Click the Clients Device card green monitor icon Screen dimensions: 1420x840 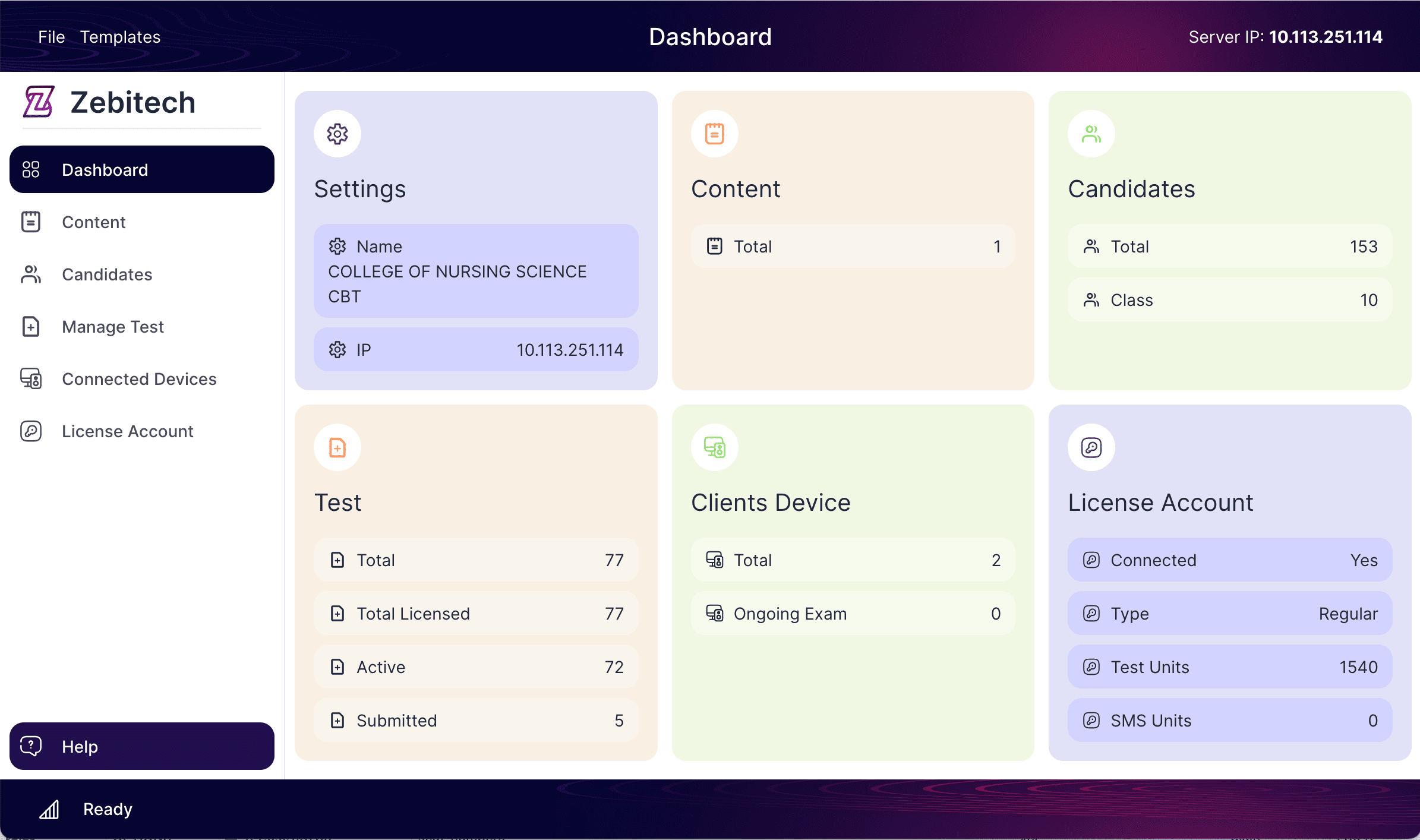click(x=715, y=447)
